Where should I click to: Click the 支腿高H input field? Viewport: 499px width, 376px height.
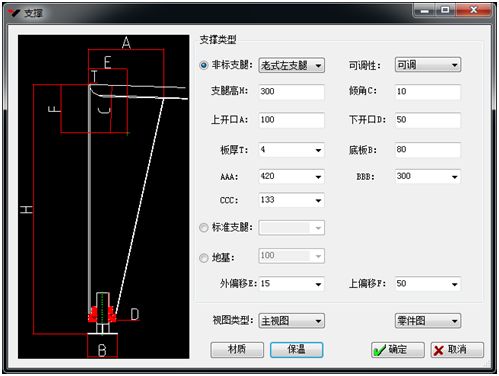(292, 92)
